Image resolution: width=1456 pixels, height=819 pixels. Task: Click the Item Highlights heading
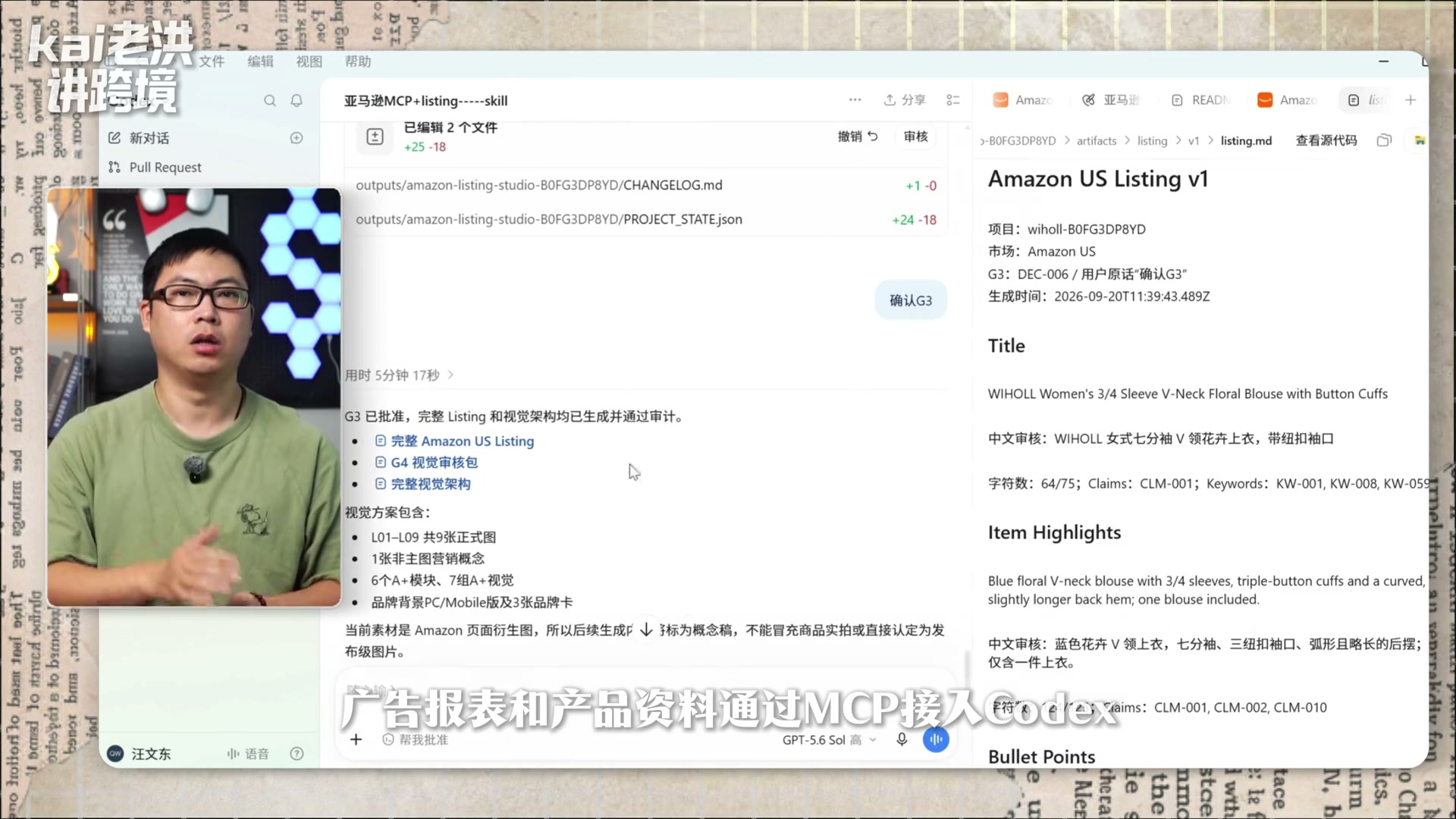1054,532
